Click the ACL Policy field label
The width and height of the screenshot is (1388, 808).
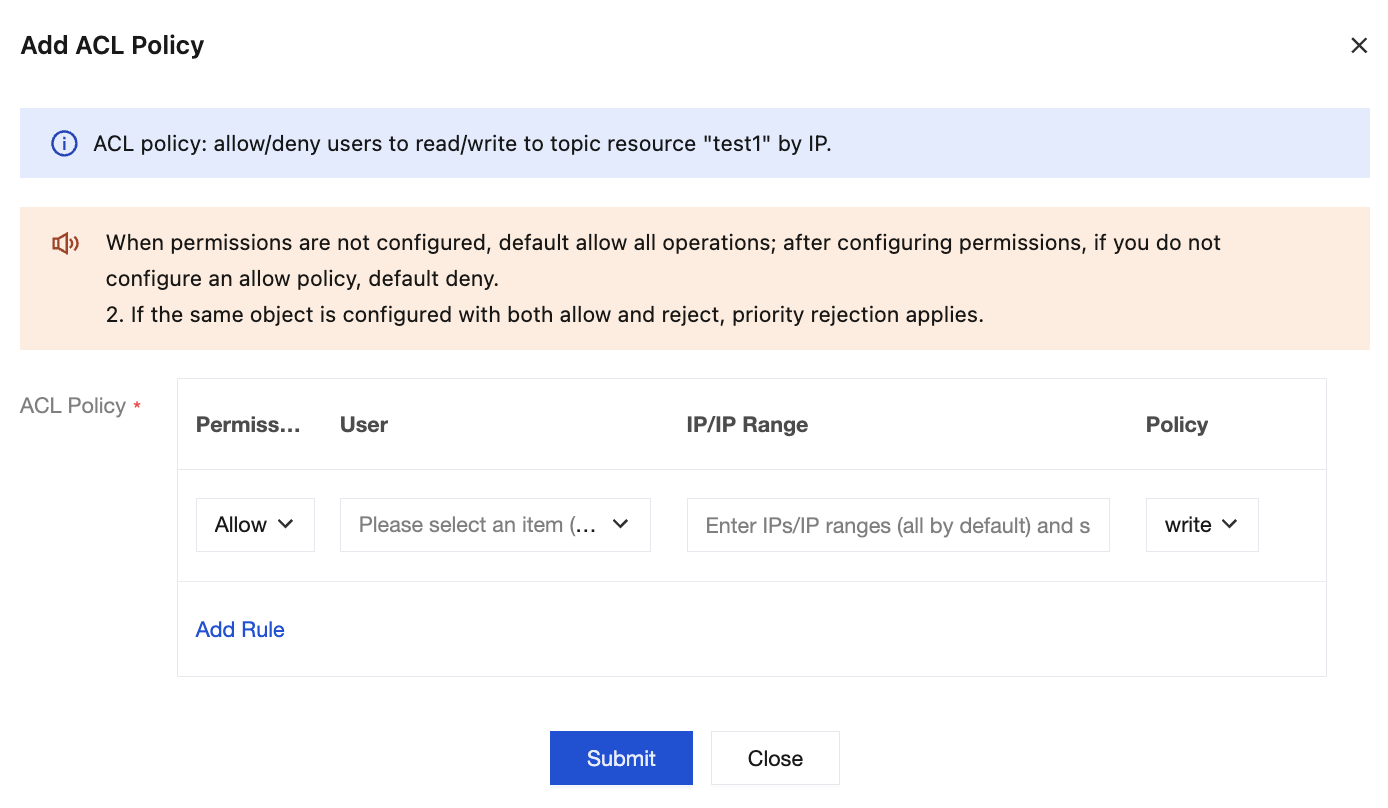pyautogui.click(x=73, y=406)
